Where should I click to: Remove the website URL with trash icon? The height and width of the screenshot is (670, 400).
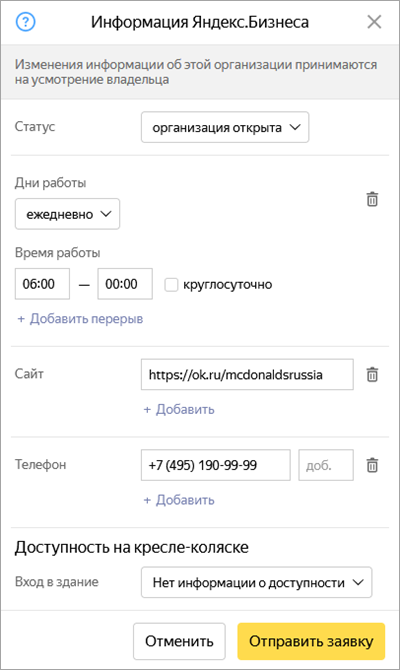(x=372, y=374)
